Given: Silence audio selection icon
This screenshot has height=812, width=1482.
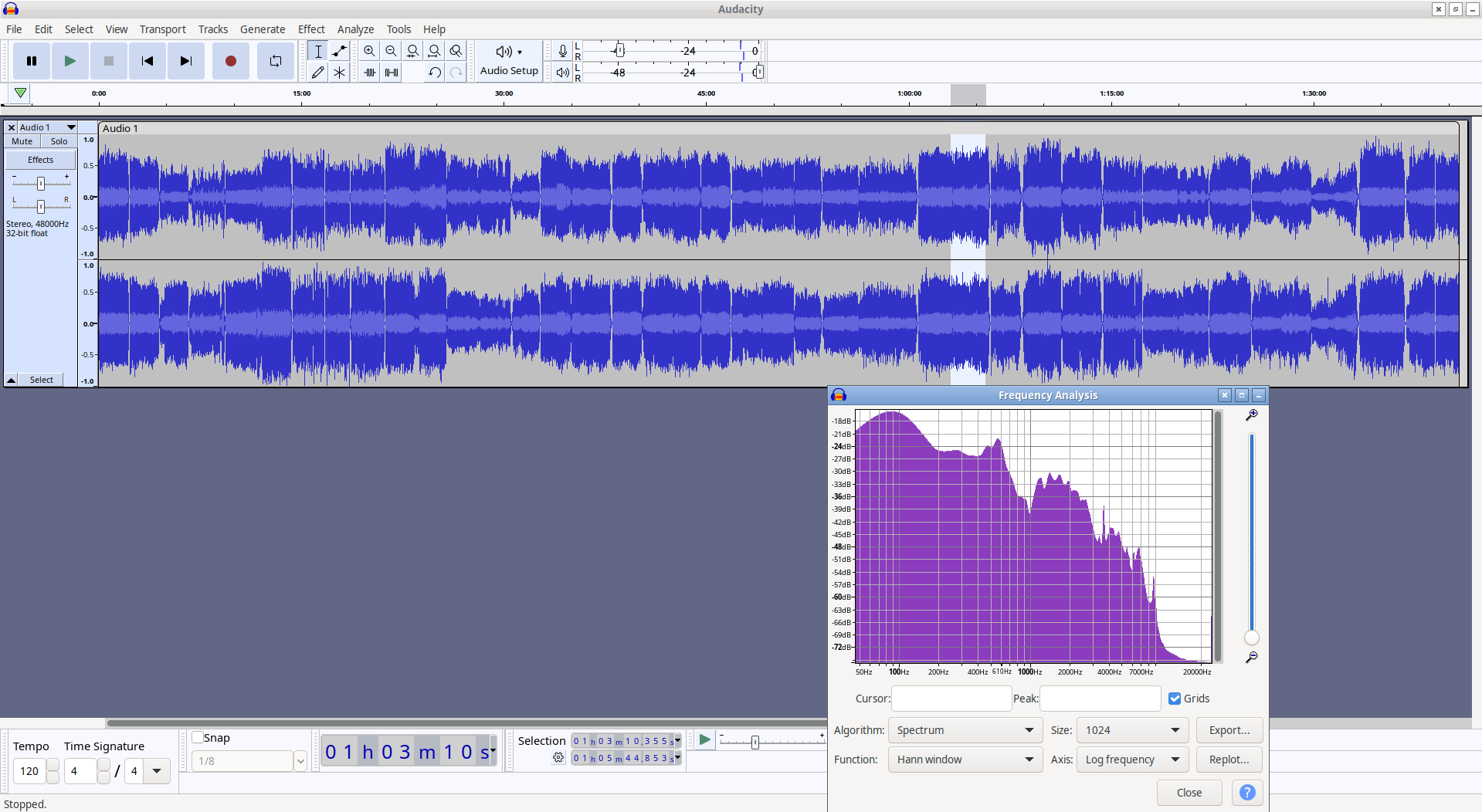Looking at the screenshot, I should click(x=392, y=73).
